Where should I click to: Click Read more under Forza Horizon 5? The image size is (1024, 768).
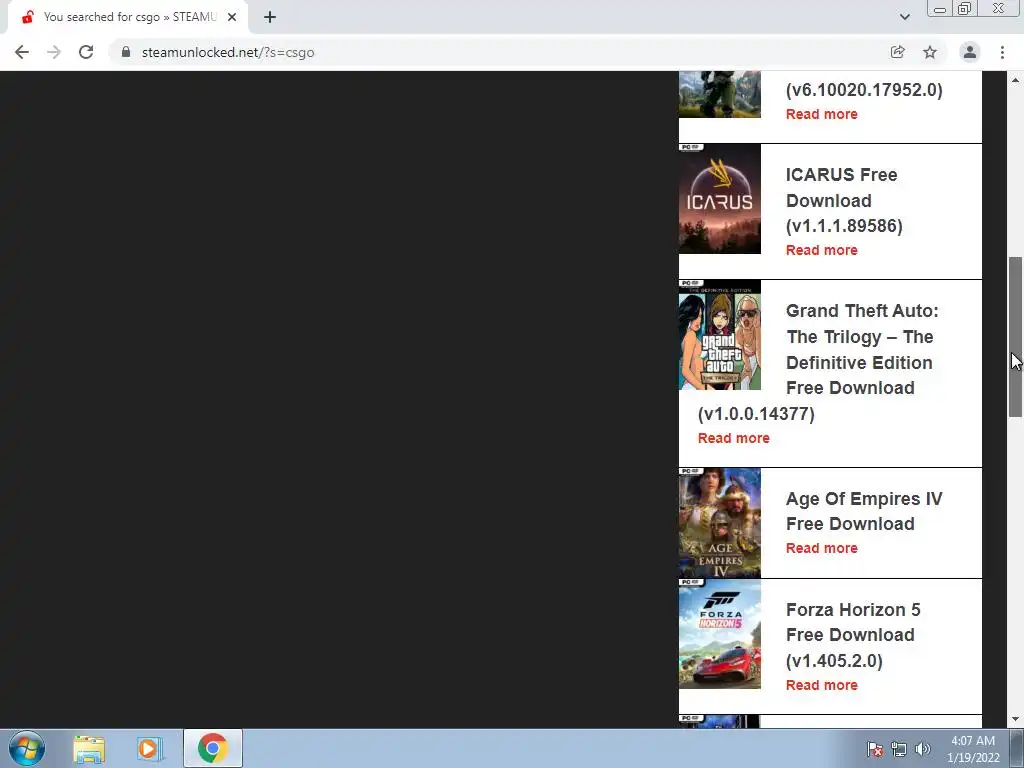pos(822,685)
